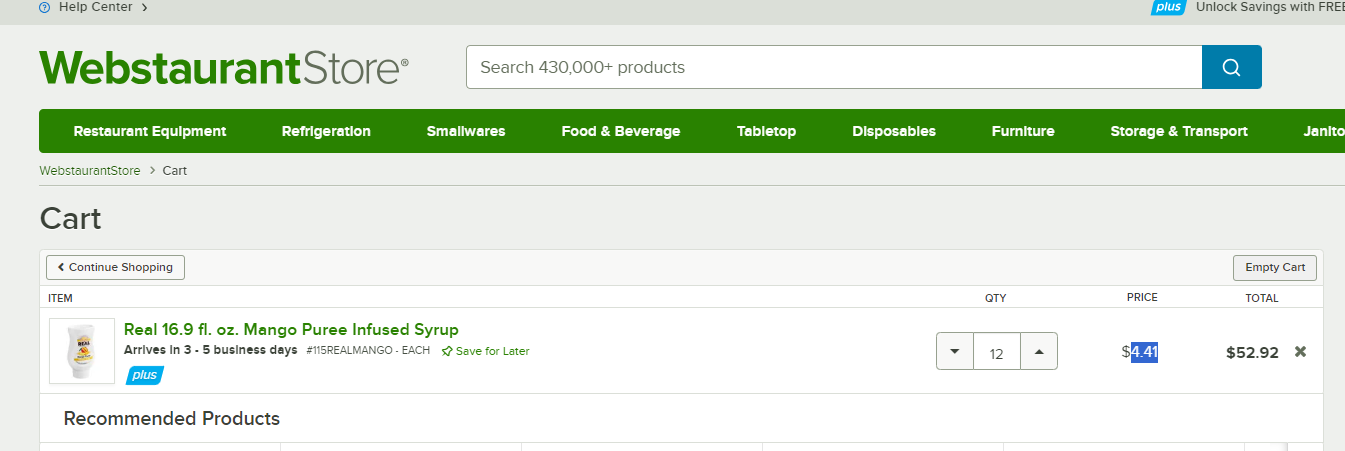The height and width of the screenshot is (451, 1345).
Task: Click the Unlock Savings banner text
Action: coord(1270,7)
